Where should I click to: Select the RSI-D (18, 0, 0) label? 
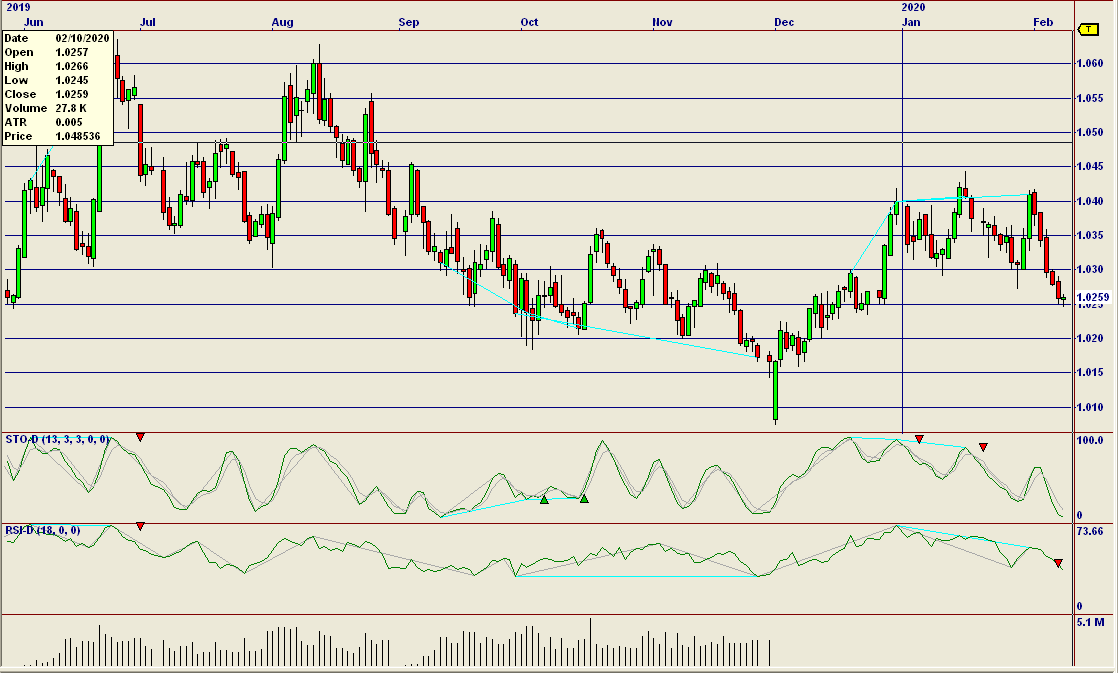[x=43, y=530]
